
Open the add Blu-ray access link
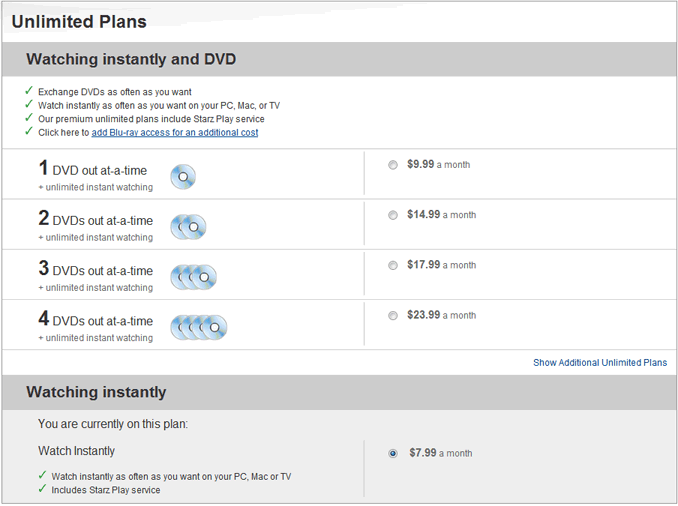[x=175, y=132]
